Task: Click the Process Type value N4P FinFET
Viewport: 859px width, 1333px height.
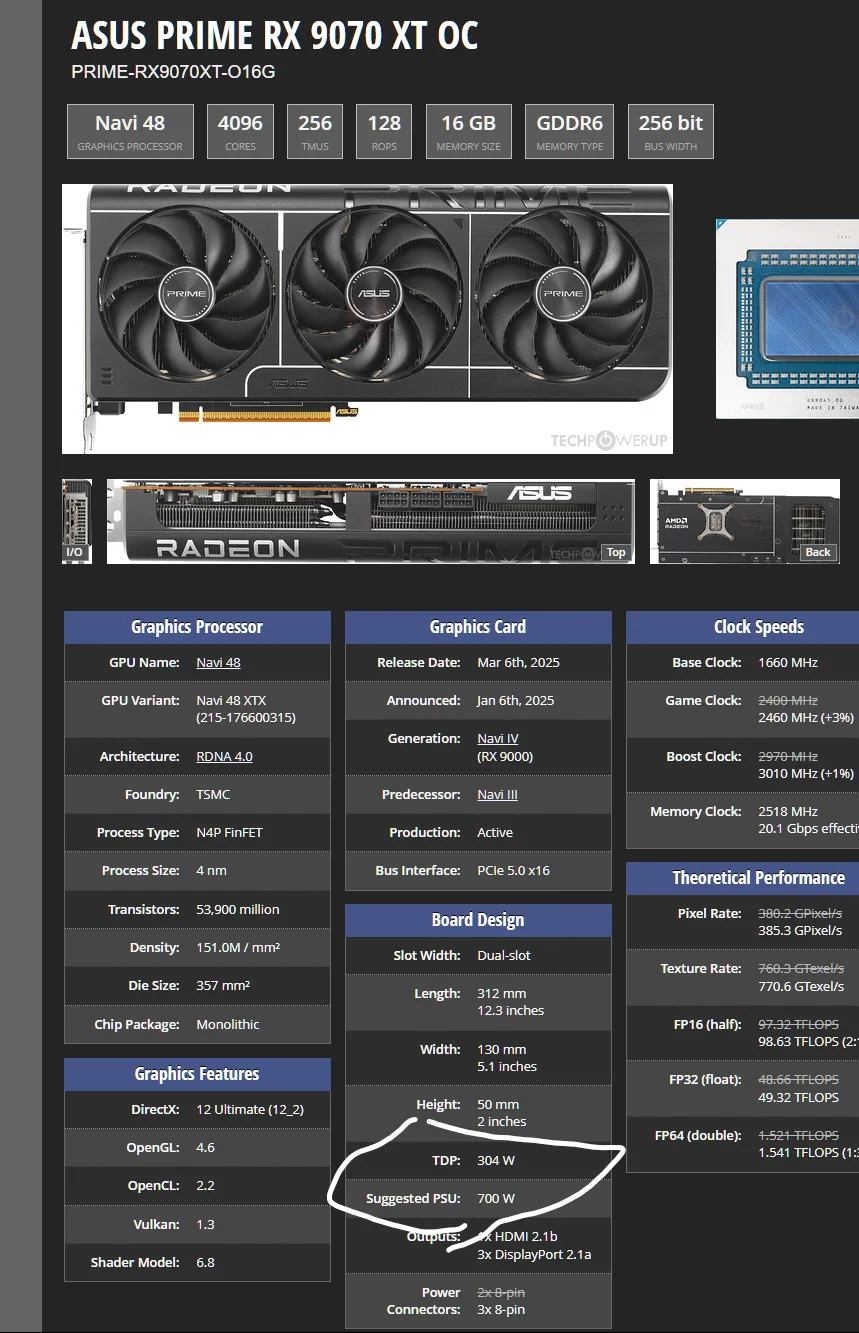Action: (x=229, y=832)
